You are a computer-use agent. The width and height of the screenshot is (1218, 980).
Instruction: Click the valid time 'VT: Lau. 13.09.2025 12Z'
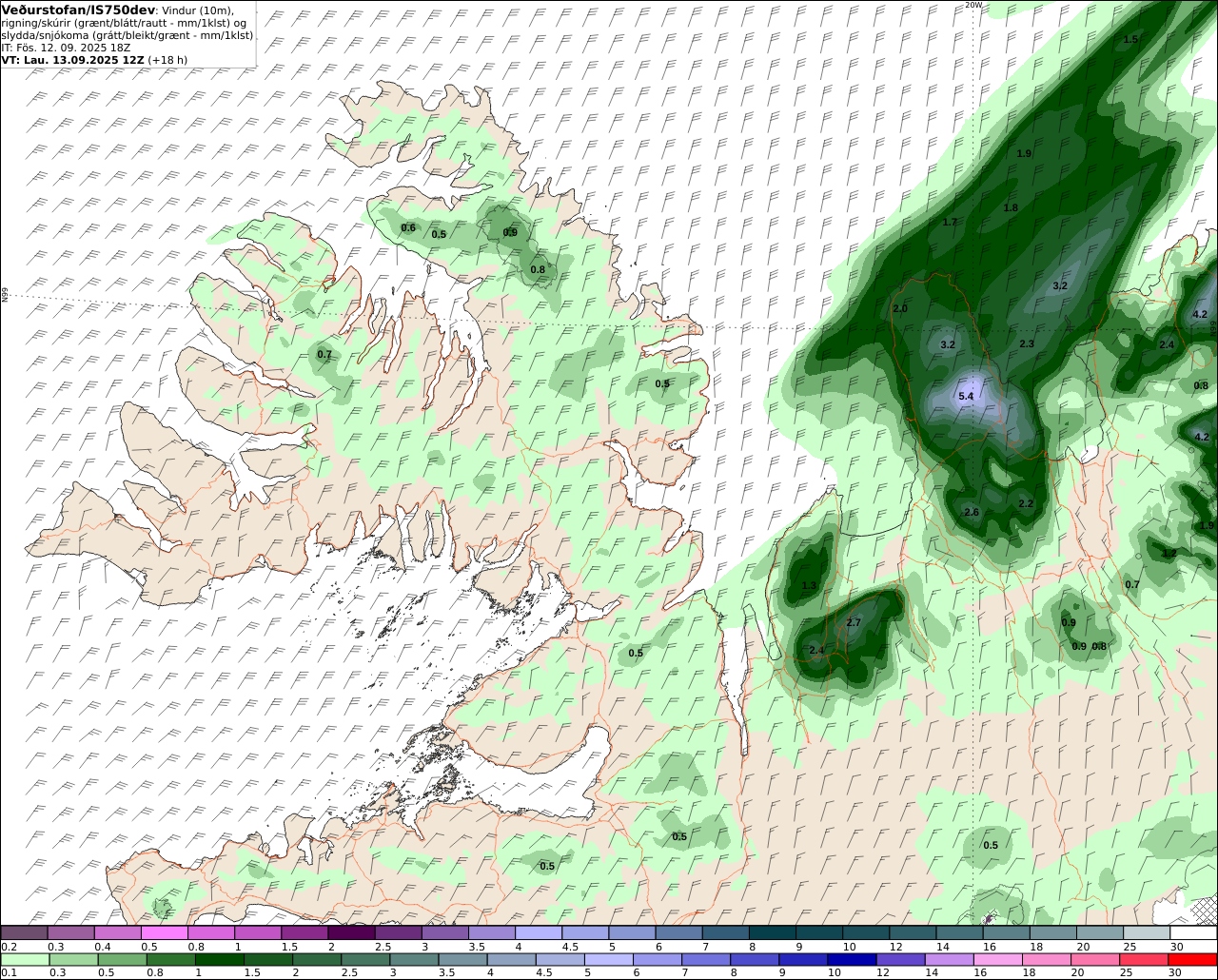point(72,59)
